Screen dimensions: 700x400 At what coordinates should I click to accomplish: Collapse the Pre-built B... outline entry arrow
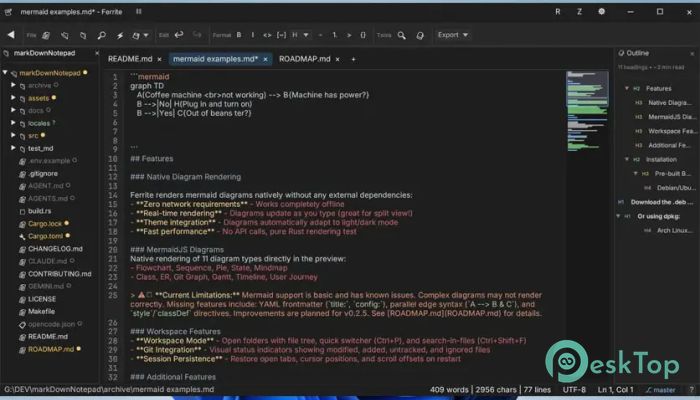tap(635, 174)
